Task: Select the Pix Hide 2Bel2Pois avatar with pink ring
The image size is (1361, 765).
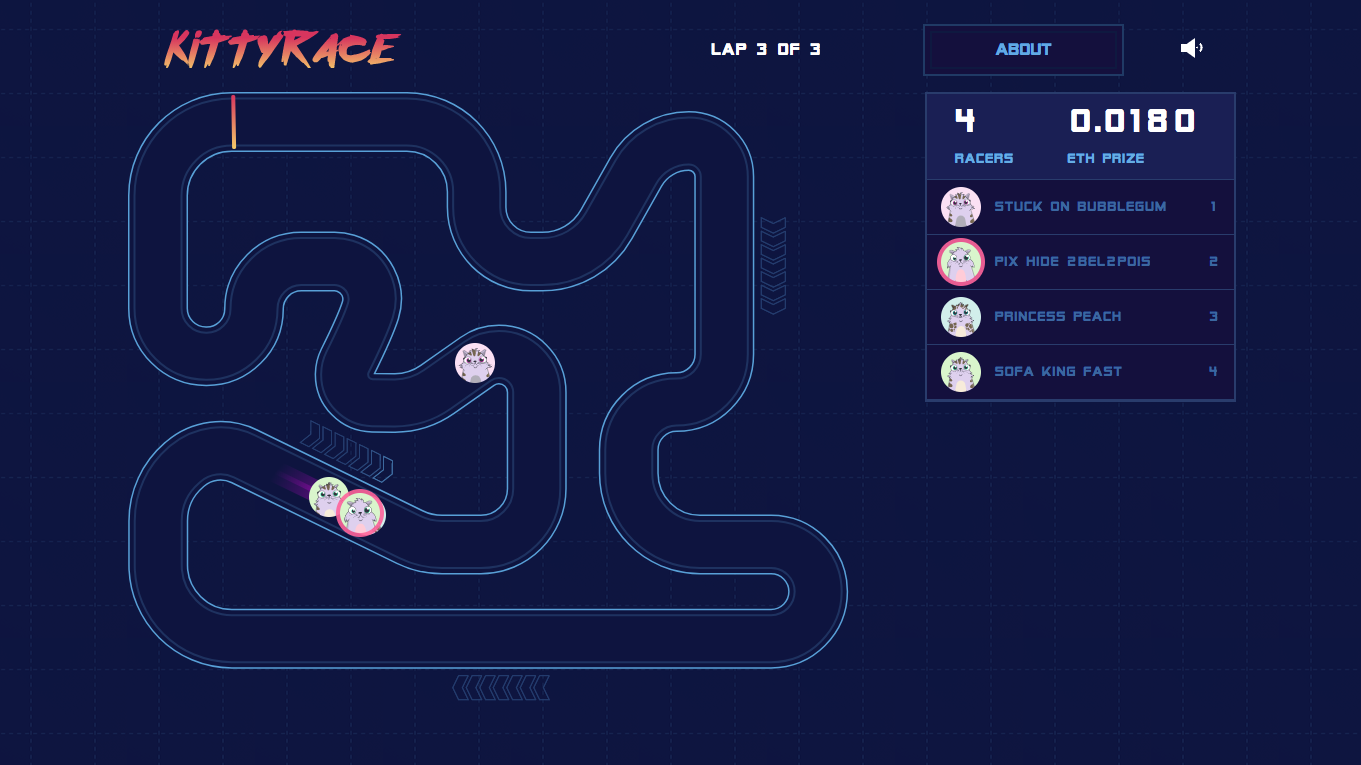Action: point(961,262)
